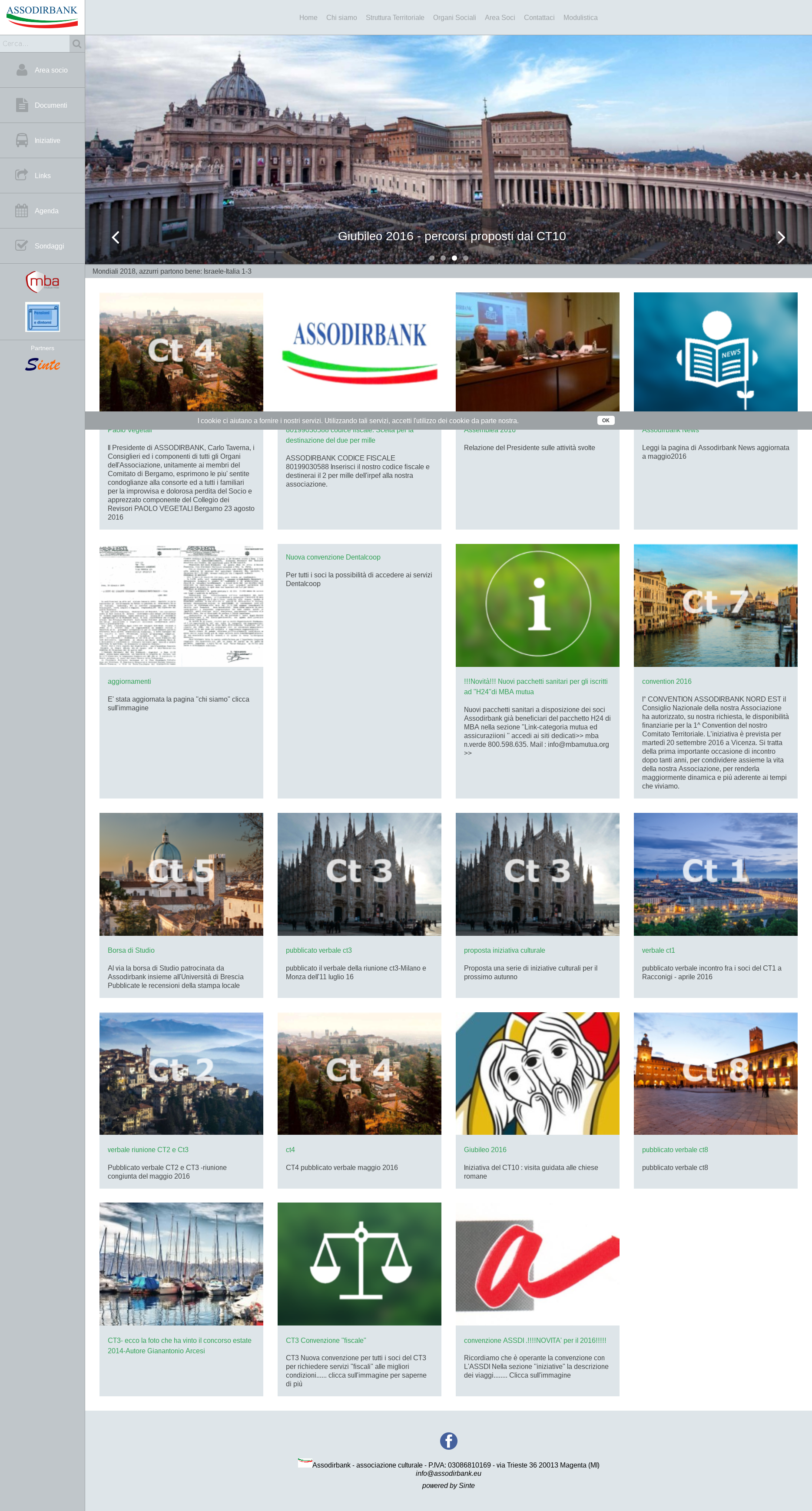812x1511 pixels.
Task: Open the sailboats marina photo thumbnail
Action: (181, 1264)
